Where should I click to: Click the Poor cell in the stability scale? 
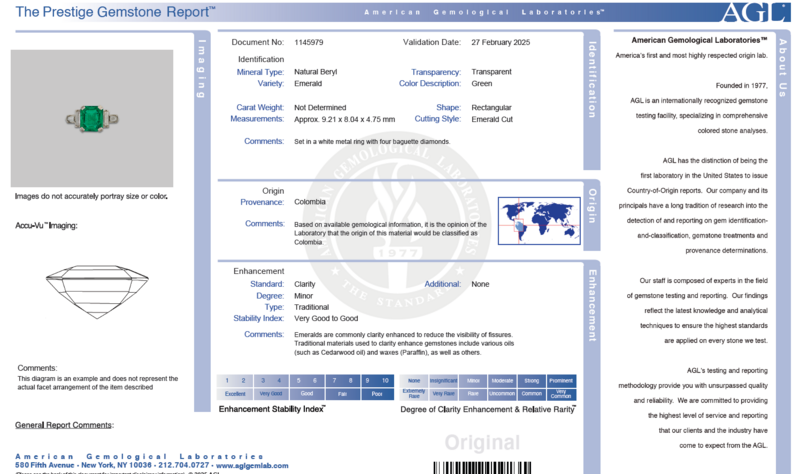pos(377,394)
